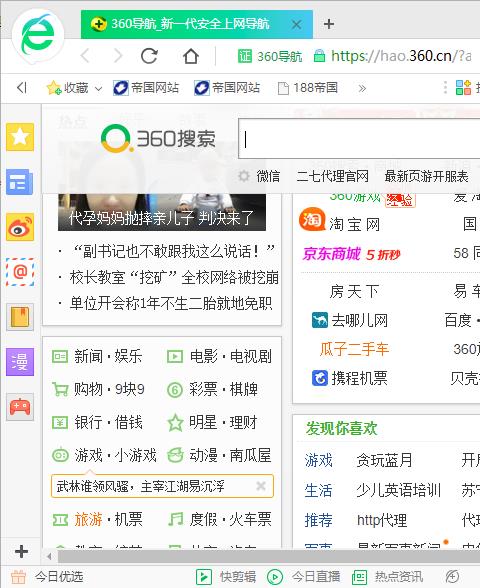Open 今日直播 in status bar
480x588 pixels.
point(304,577)
